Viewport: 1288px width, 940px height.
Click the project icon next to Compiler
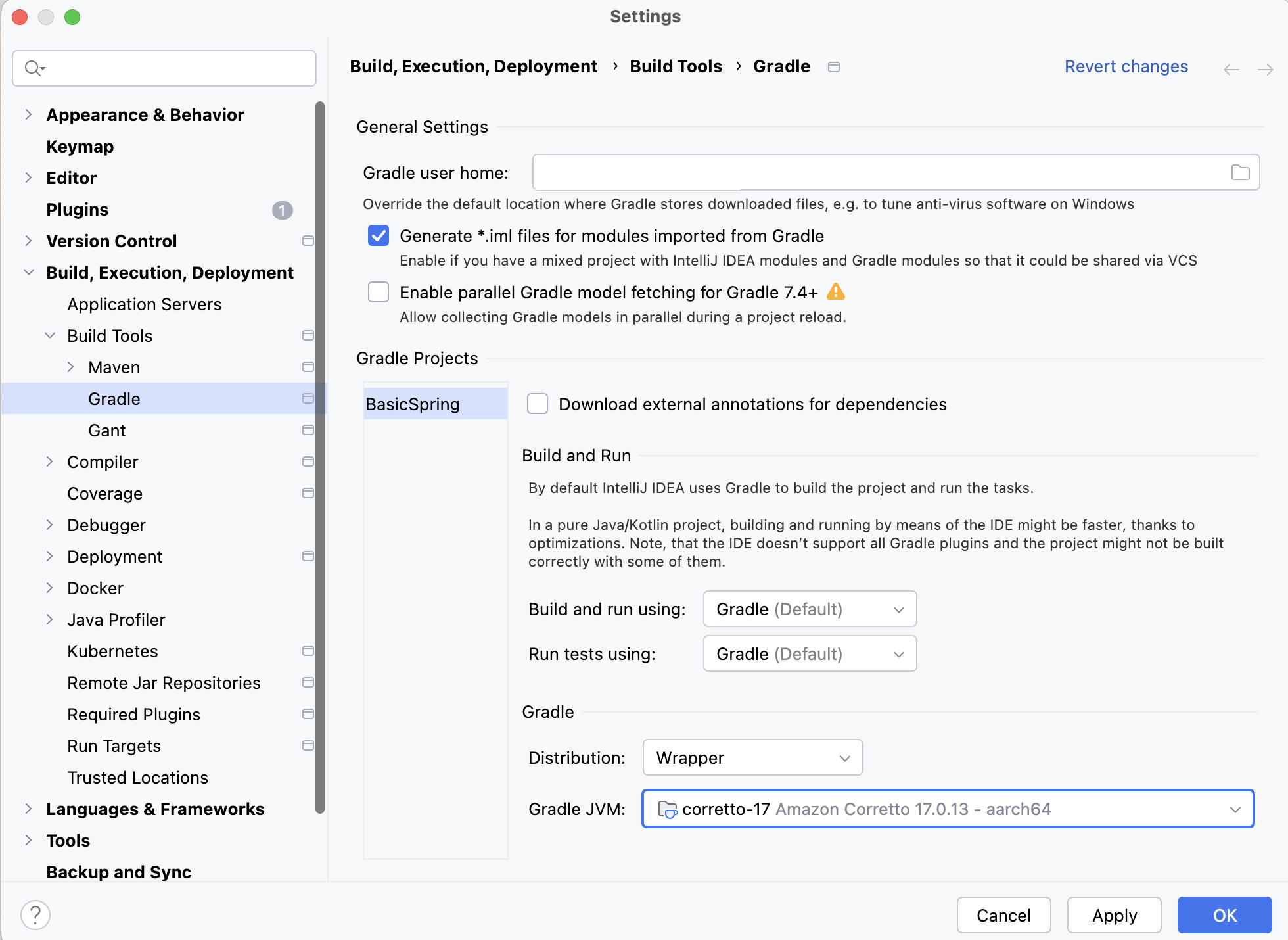click(308, 461)
